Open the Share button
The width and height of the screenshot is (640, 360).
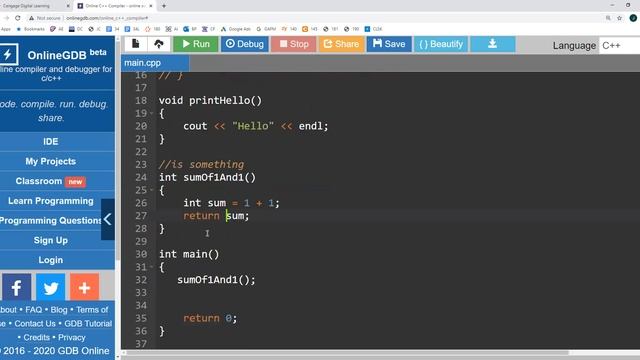pos(341,44)
